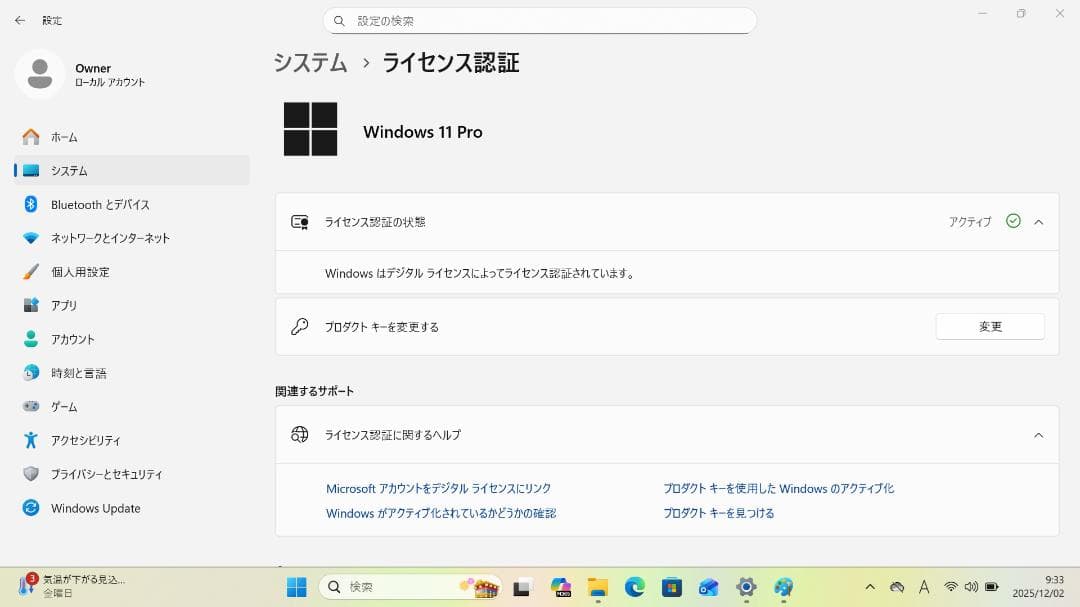Viewport: 1080px width, 607px height.
Task: Expand hidden icons in system tray
Action: 869,587
